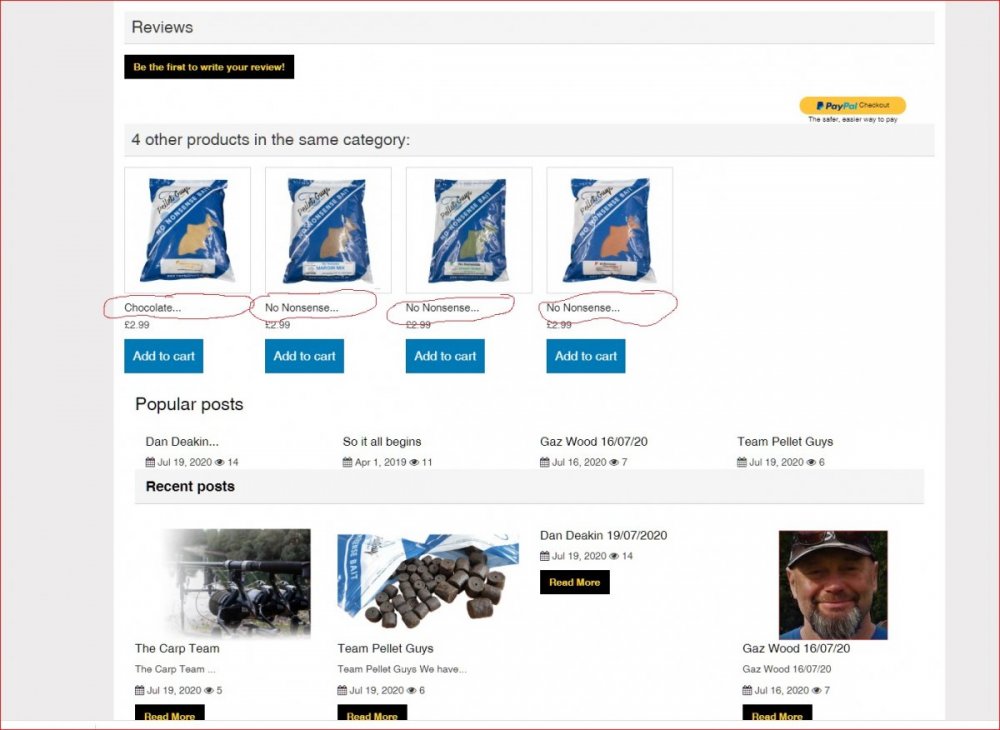The height and width of the screenshot is (730, 1000).
Task: Open 'So it all begins' popular post
Action: point(382,441)
